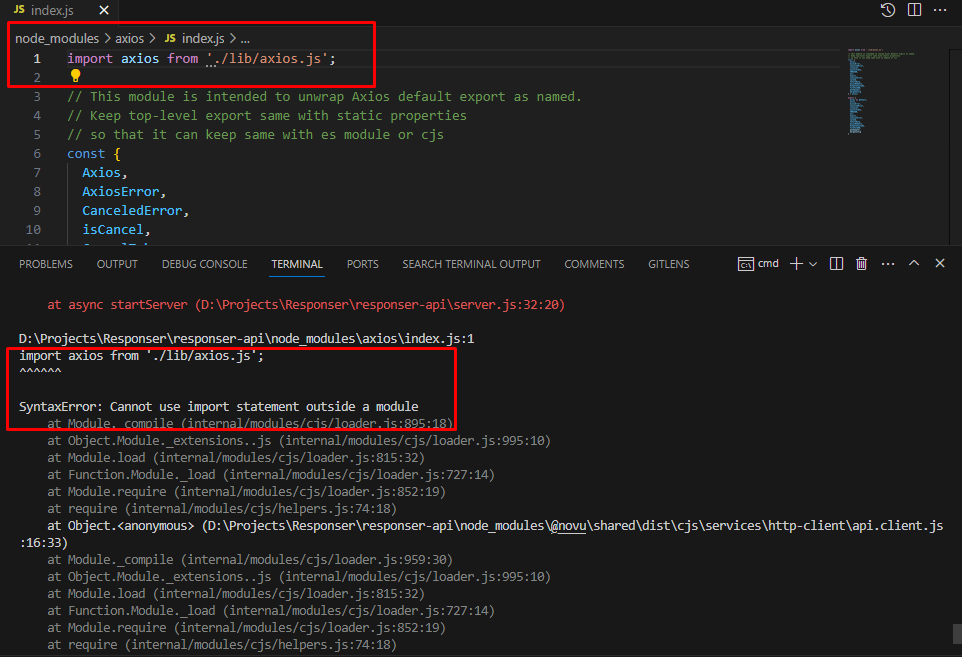
Task: Split the terminal into two panes
Action: click(x=836, y=263)
